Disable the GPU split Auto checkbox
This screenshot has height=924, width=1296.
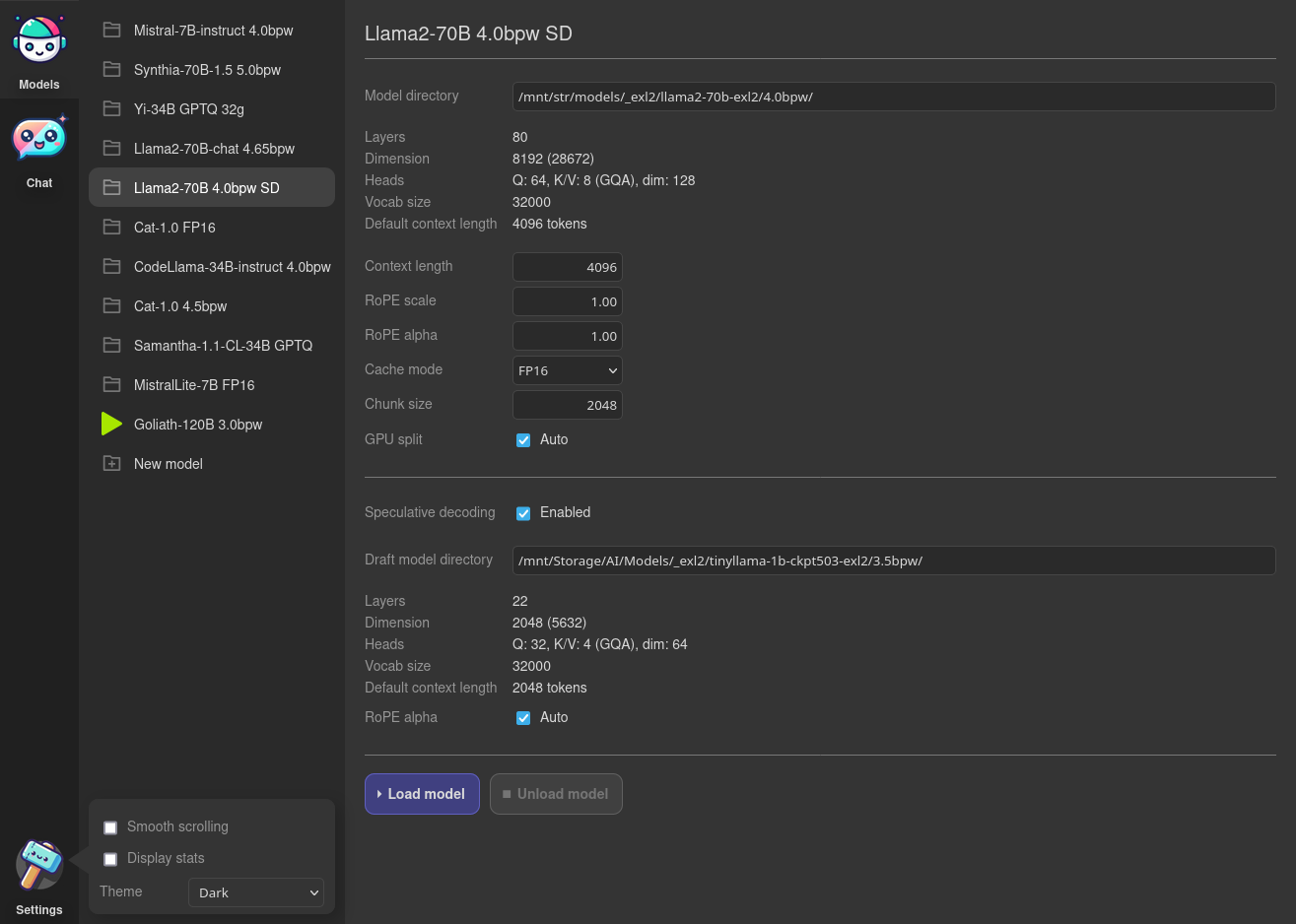[523, 440]
